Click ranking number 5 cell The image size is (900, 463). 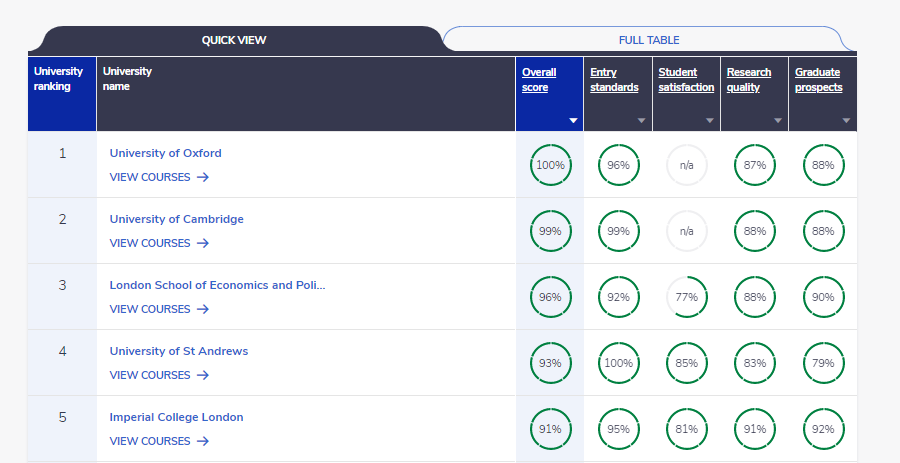(x=62, y=429)
